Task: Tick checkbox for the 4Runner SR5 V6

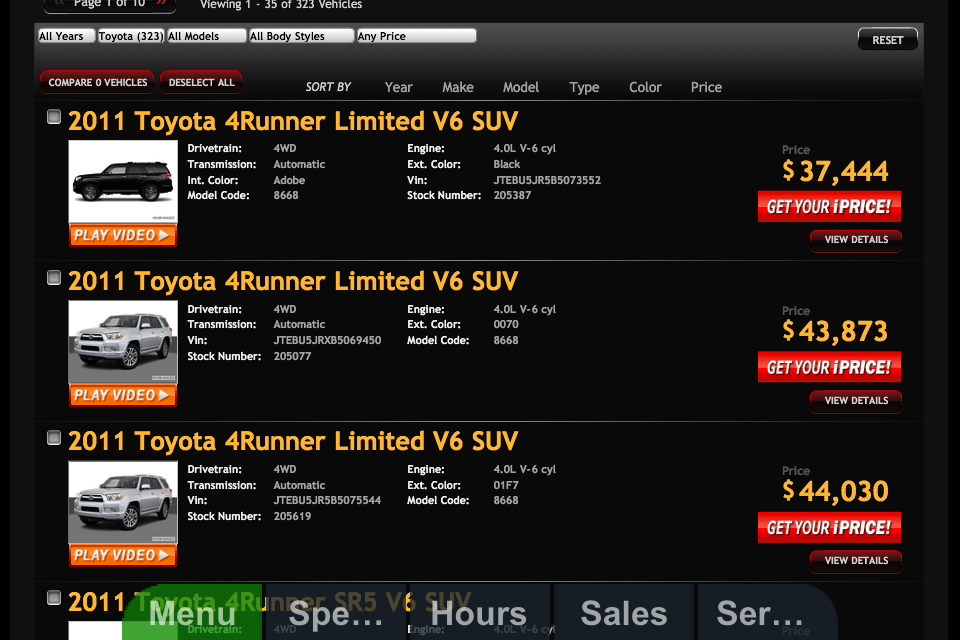Action: click(54, 598)
